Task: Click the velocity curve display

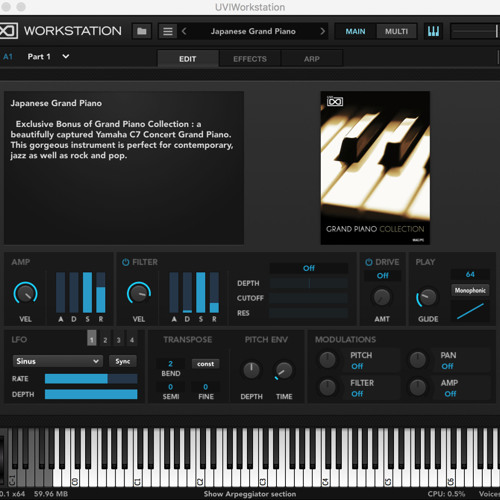Action: click(470, 311)
